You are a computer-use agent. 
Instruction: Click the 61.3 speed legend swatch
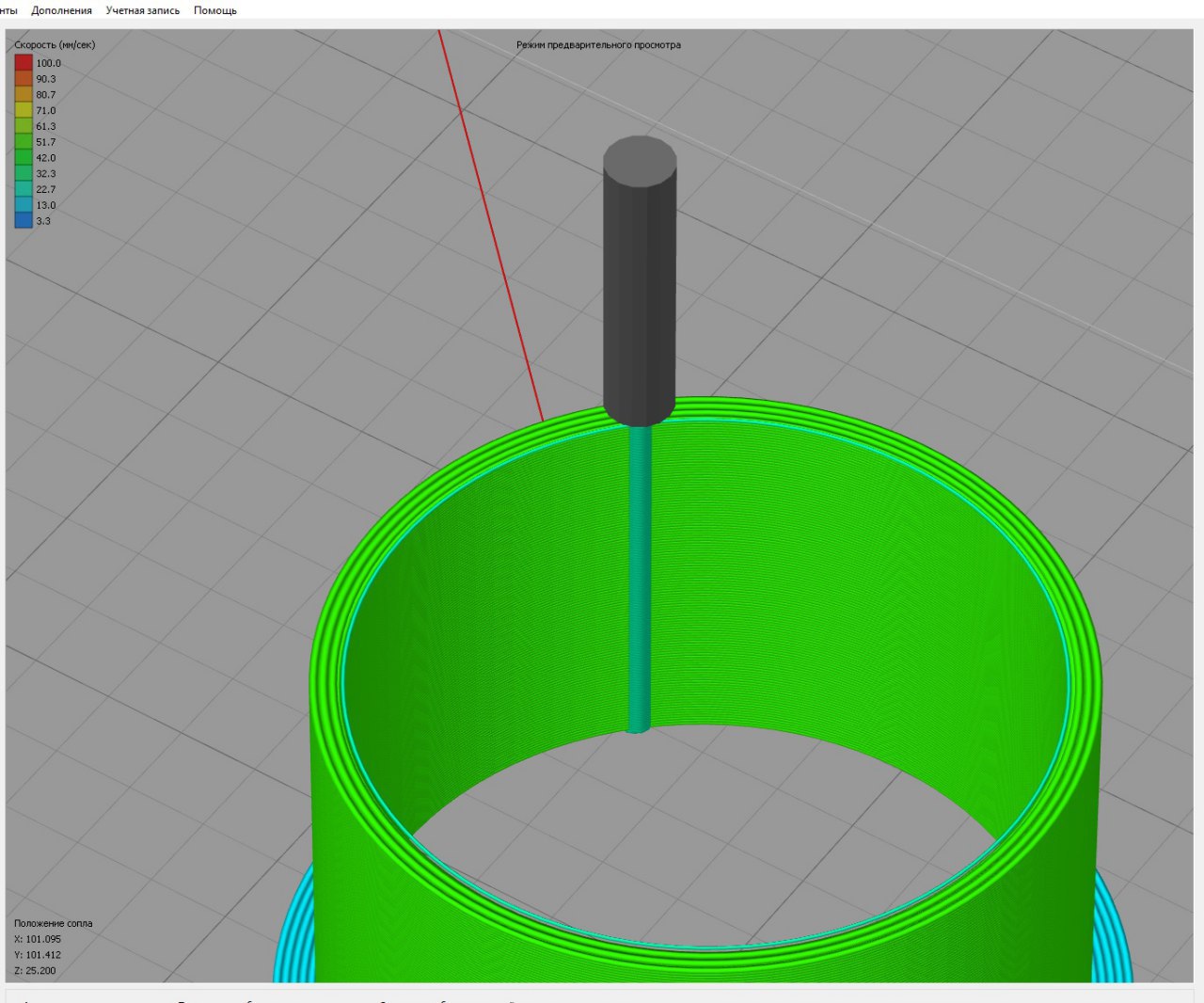tap(24, 126)
